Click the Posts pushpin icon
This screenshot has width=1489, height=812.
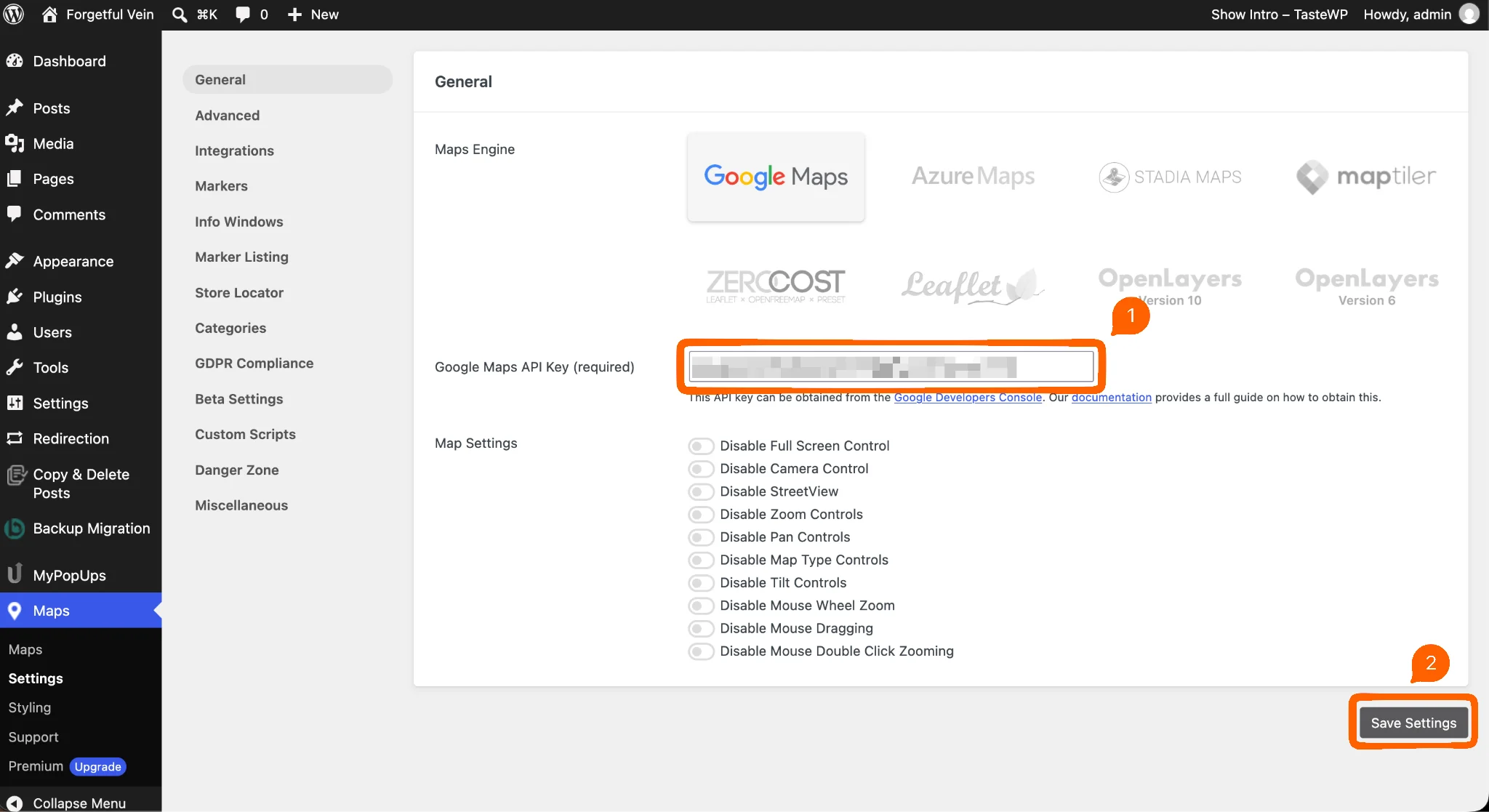point(15,108)
